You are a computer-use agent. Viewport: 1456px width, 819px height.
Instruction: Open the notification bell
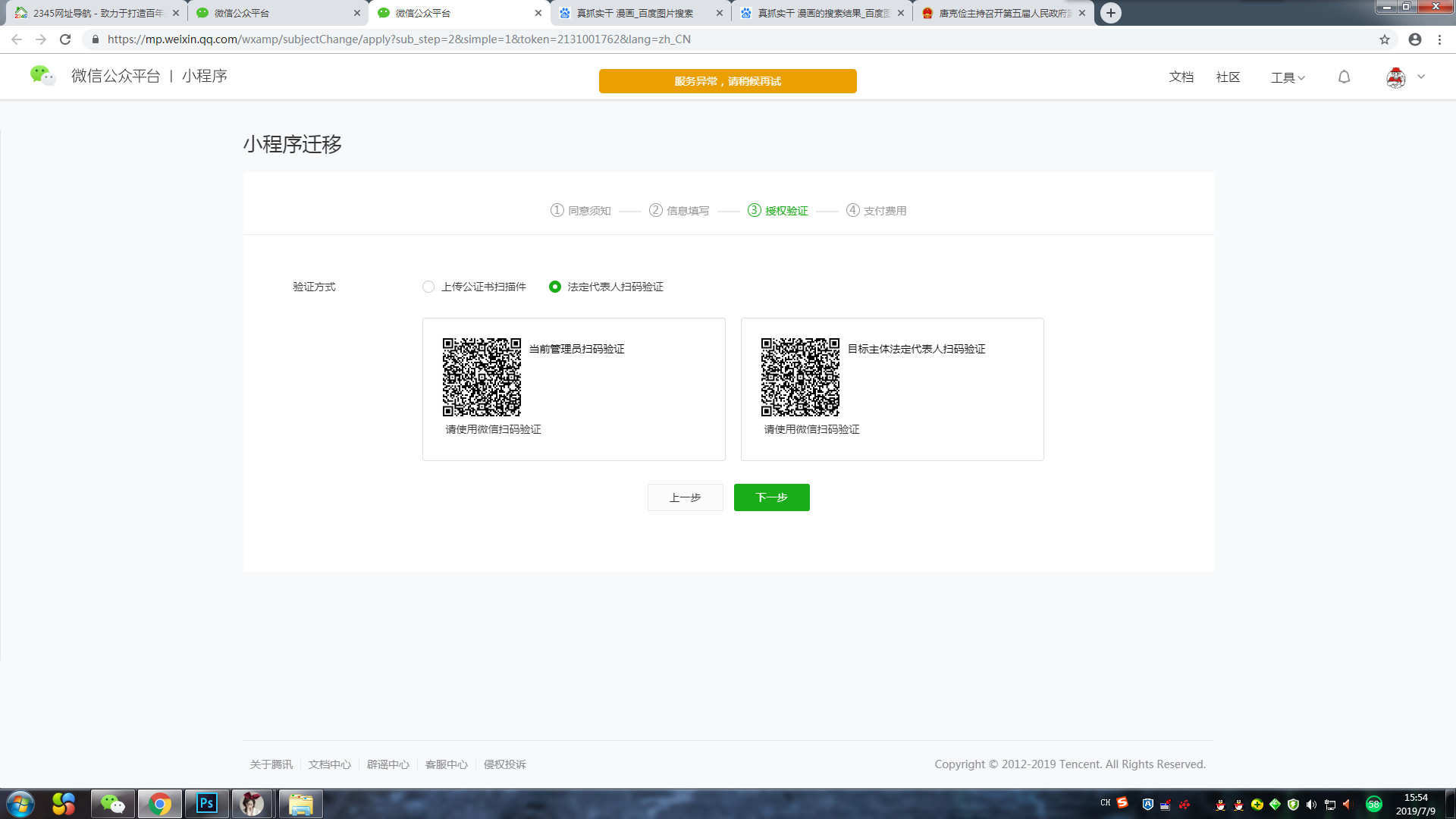tap(1344, 77)
